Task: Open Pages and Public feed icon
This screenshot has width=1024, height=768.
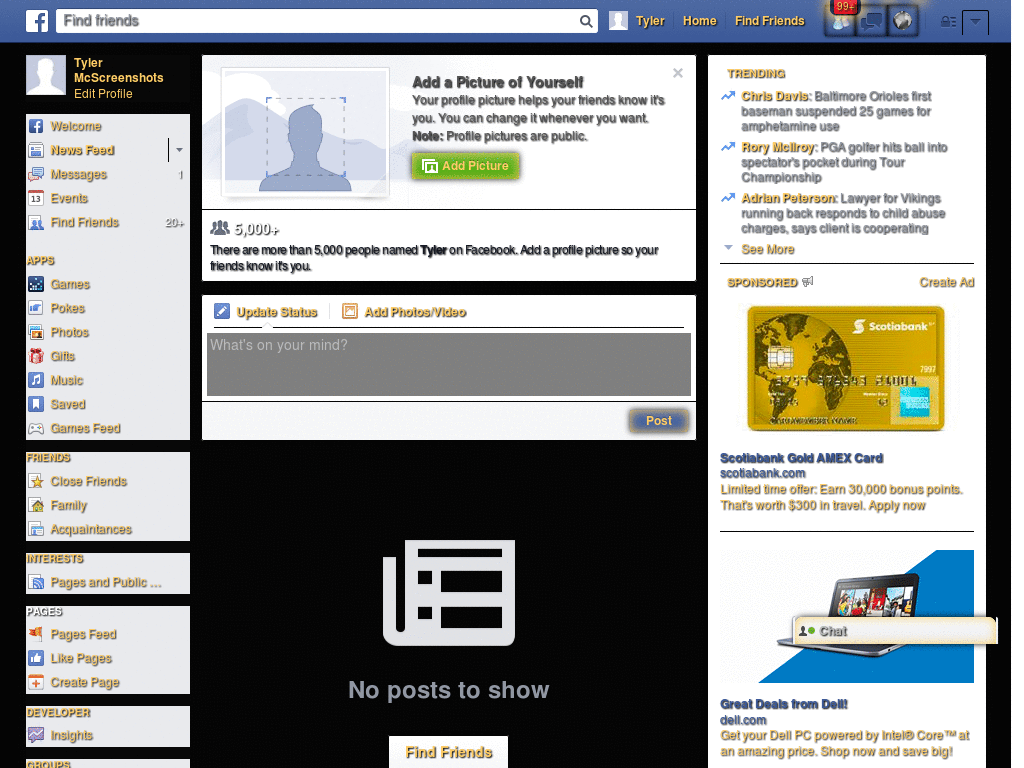Action: [x=36, y=583]
